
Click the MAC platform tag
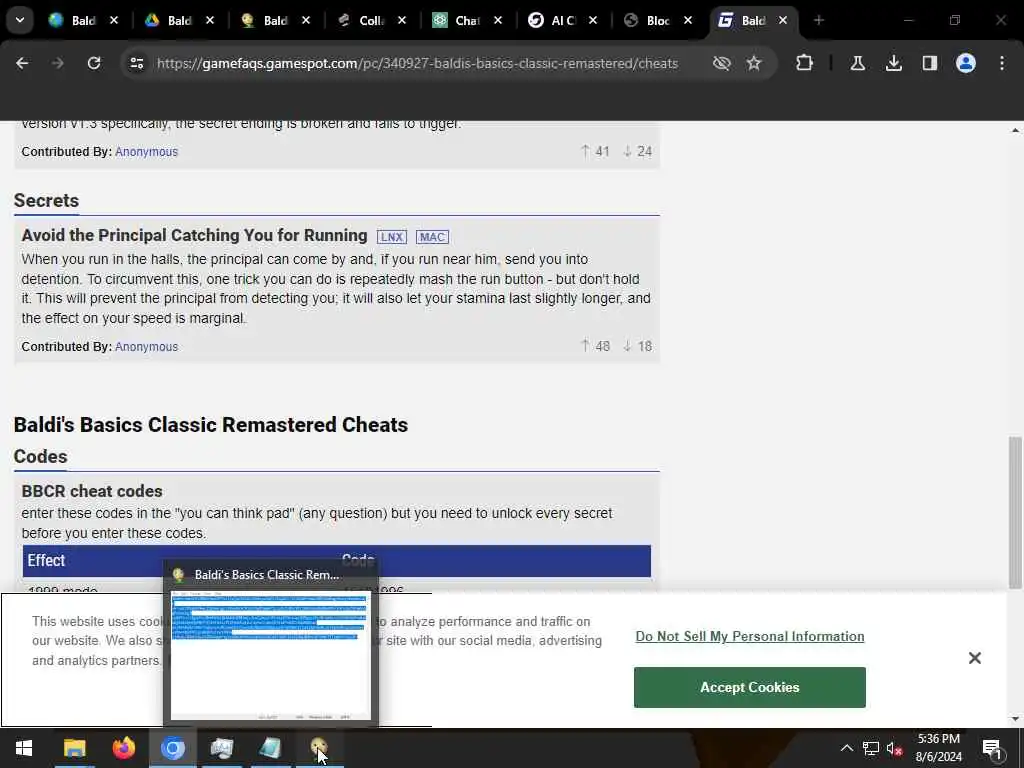click(x=432, y=237)
